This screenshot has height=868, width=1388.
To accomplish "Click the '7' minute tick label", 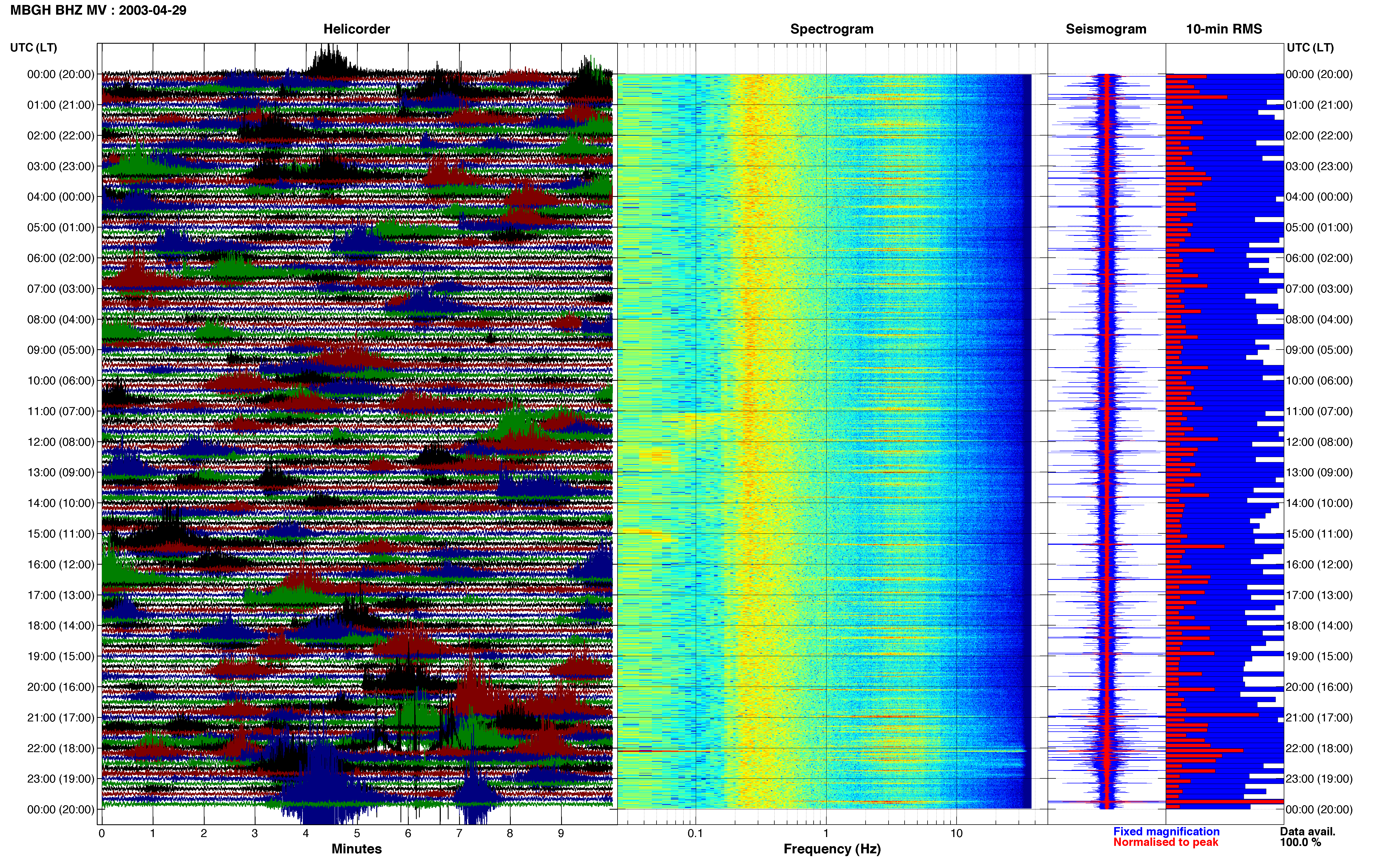I will point(459,833).
